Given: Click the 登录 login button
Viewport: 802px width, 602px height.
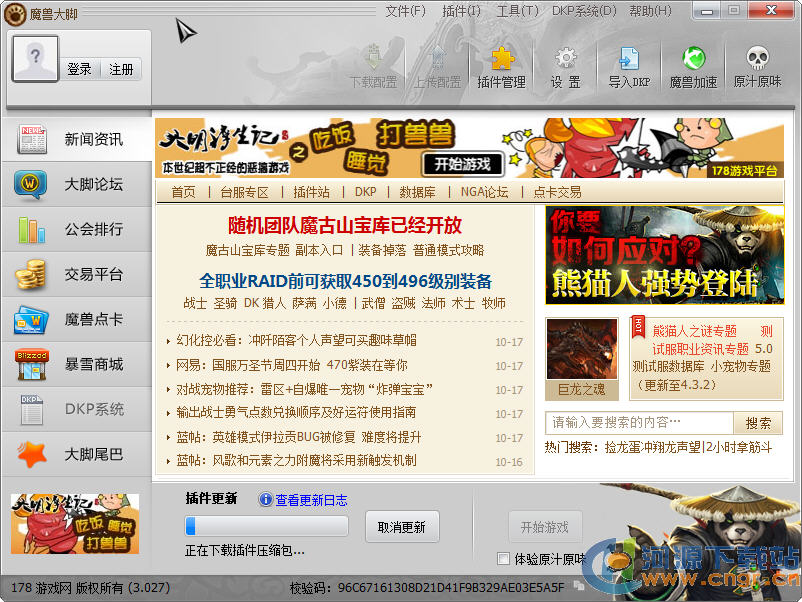Looking at the screenshot, I should (79, 69).
